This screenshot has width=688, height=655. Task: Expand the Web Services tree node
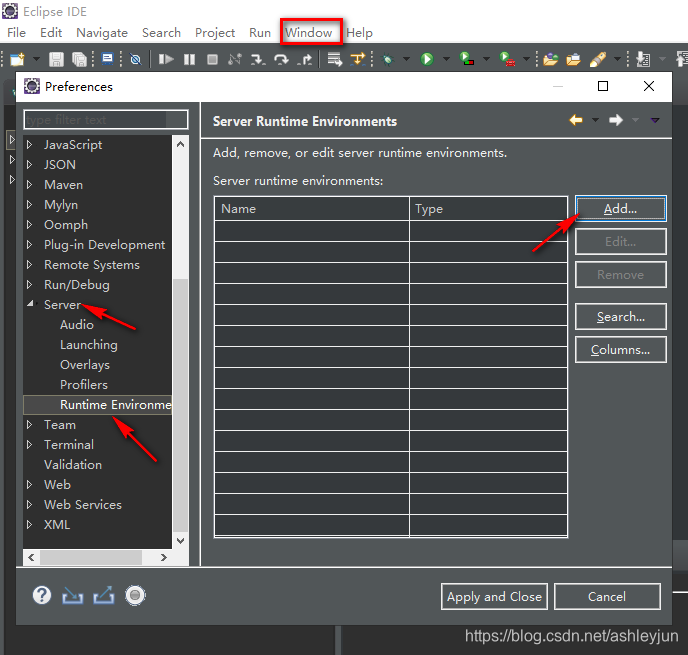click(x=29, y=505)
